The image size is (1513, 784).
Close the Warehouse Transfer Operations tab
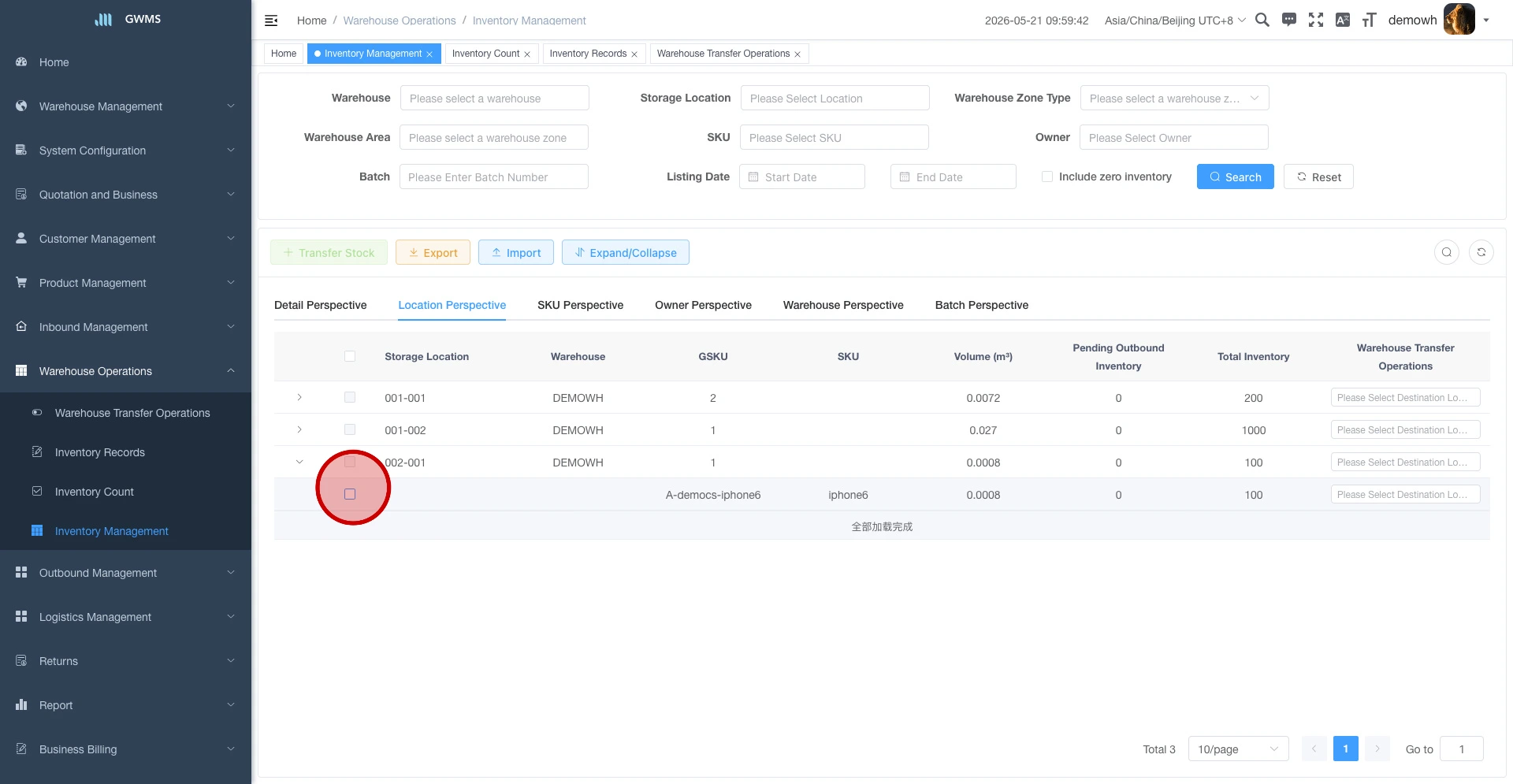click(797, 54)
